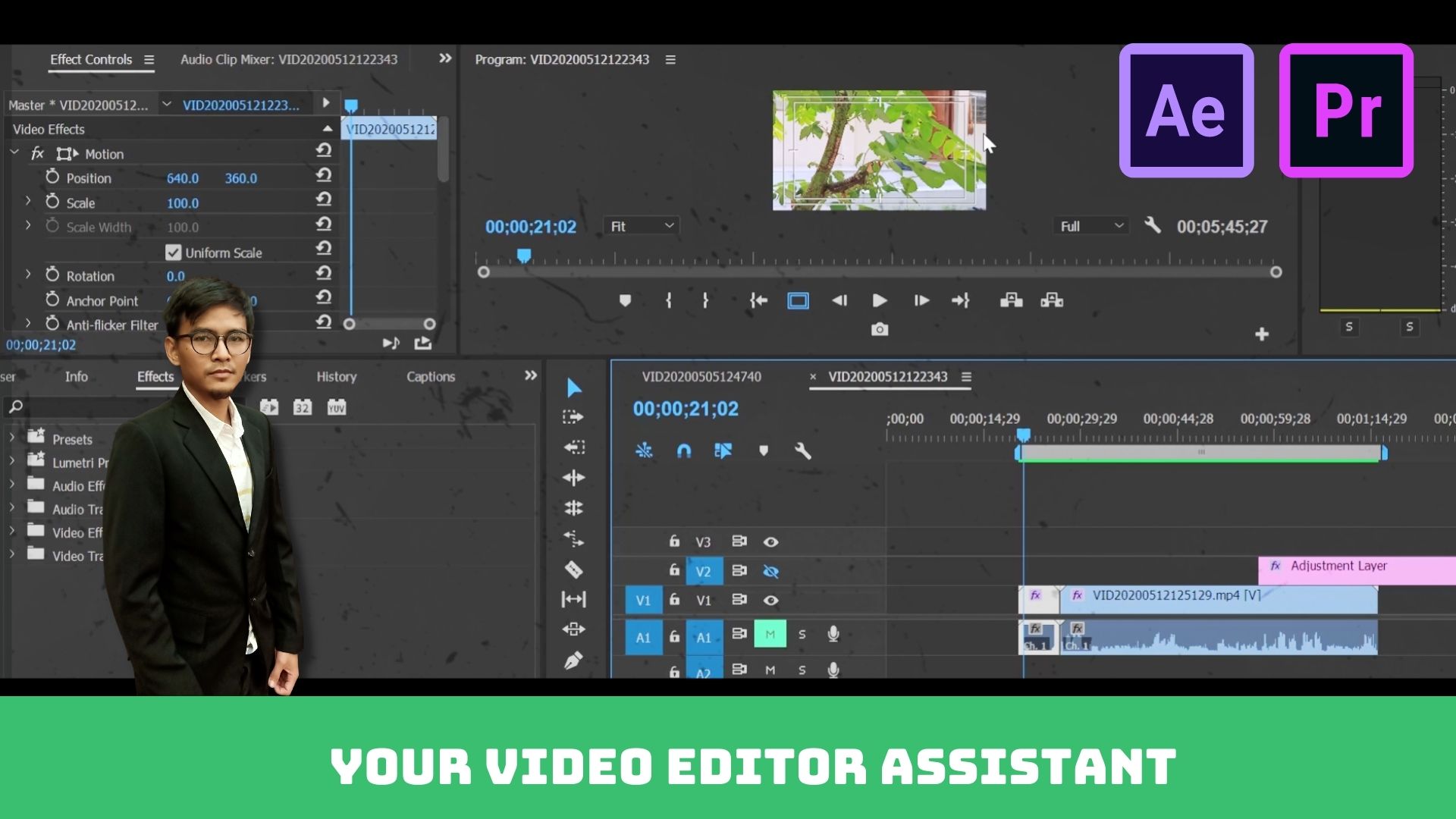Open the Full playback resolution dropdown
1456x819 pixels.
tap(1090, 226)
